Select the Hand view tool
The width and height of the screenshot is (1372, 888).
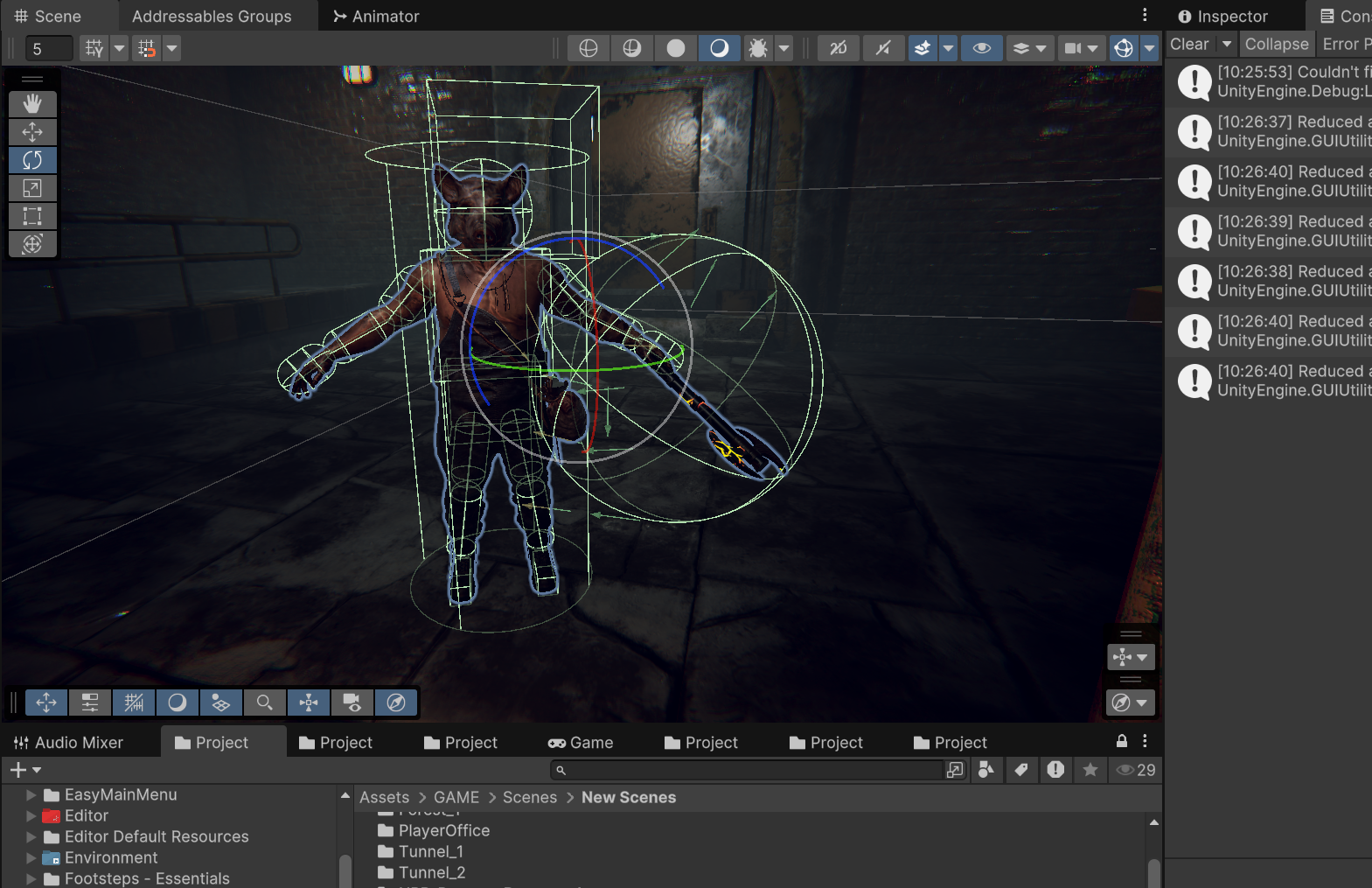pos(32,104)
